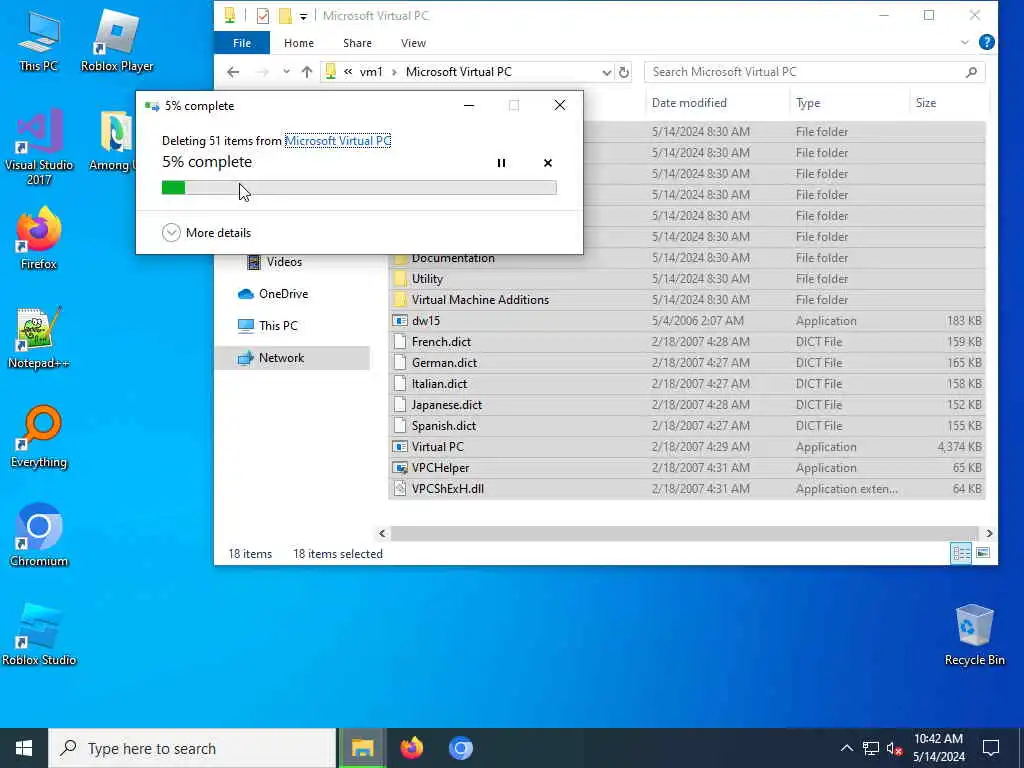Open the Recycle Bin
The image size is (1024, 768).
(x=974, y=635)
